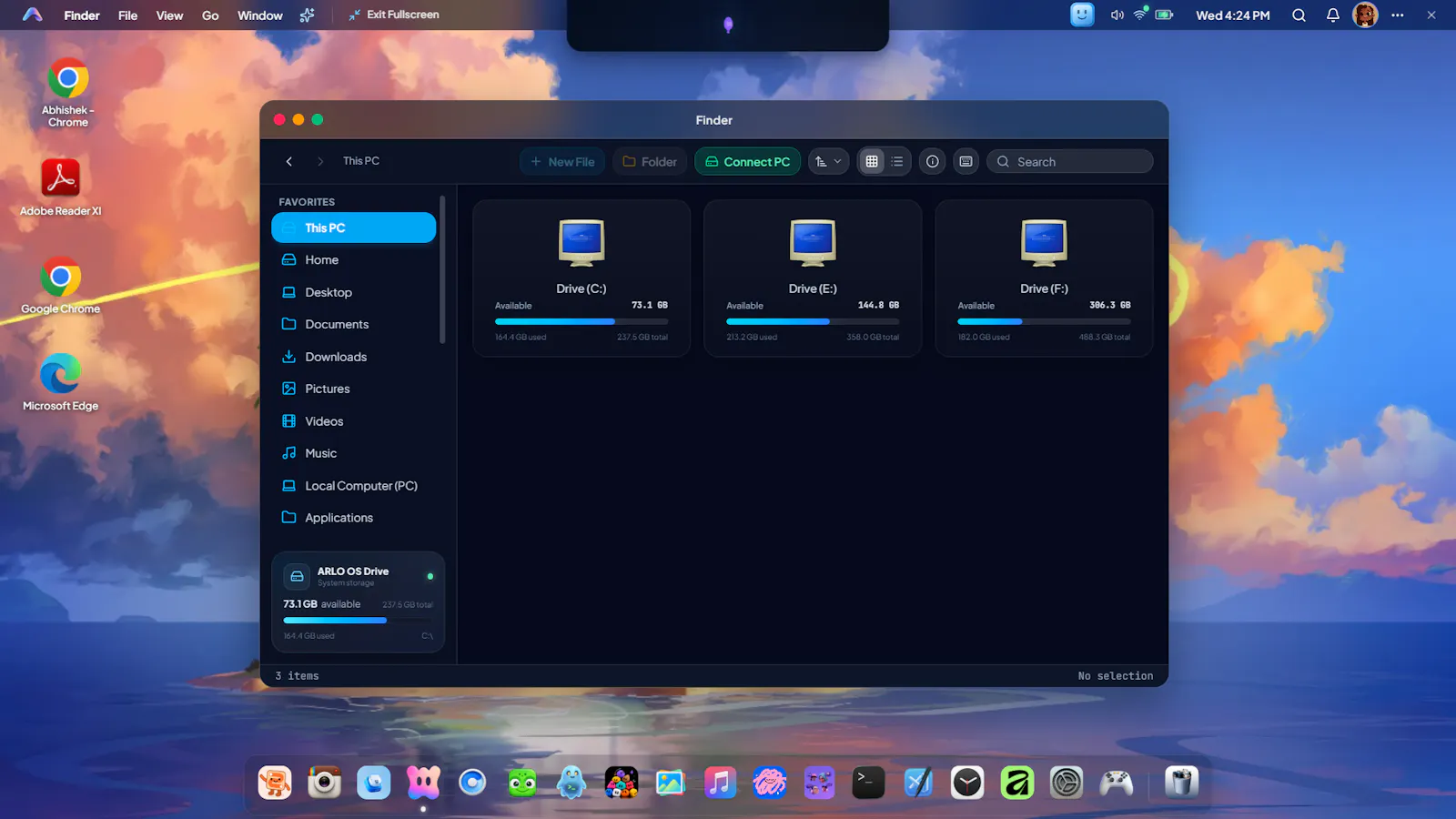Open Local Computer (PC) in sidebar
Screen dimensions: 1456x819
click(354, 486)
